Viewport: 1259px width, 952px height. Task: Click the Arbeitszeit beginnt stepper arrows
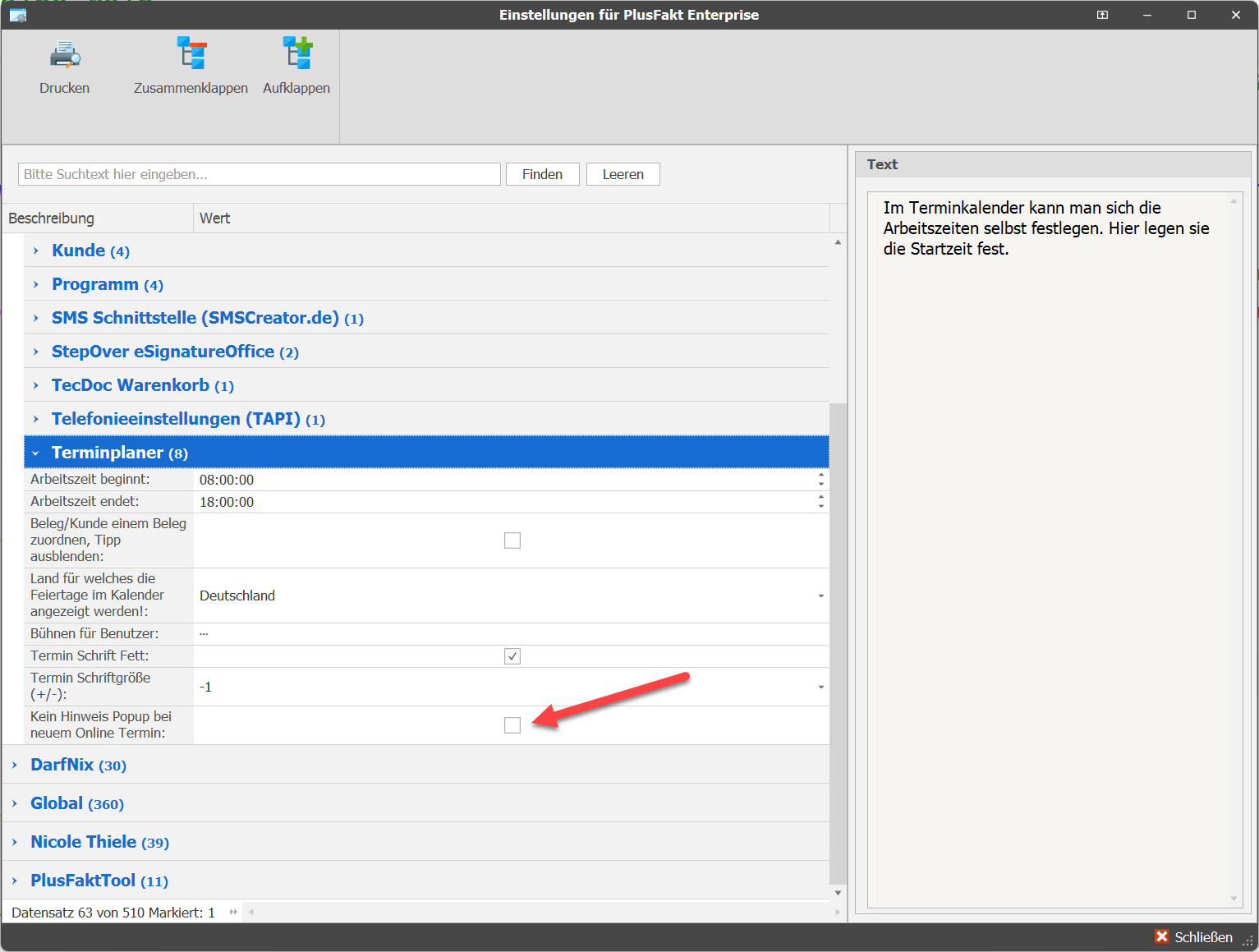pyautogui.click(x=821, y=480)
